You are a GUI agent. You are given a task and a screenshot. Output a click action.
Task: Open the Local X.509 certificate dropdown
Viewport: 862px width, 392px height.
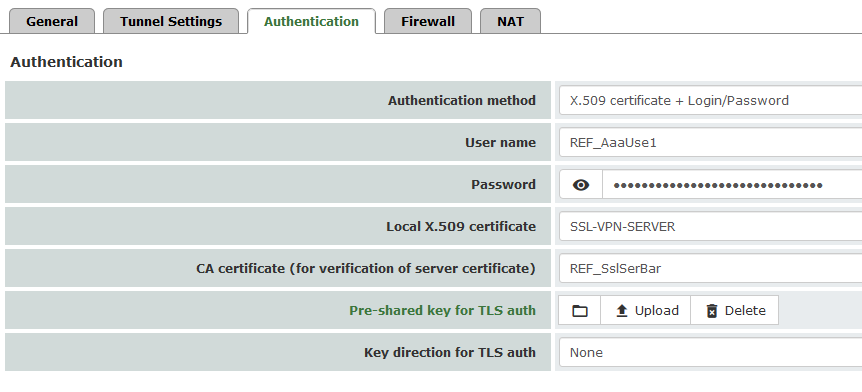tap(710, 227)
